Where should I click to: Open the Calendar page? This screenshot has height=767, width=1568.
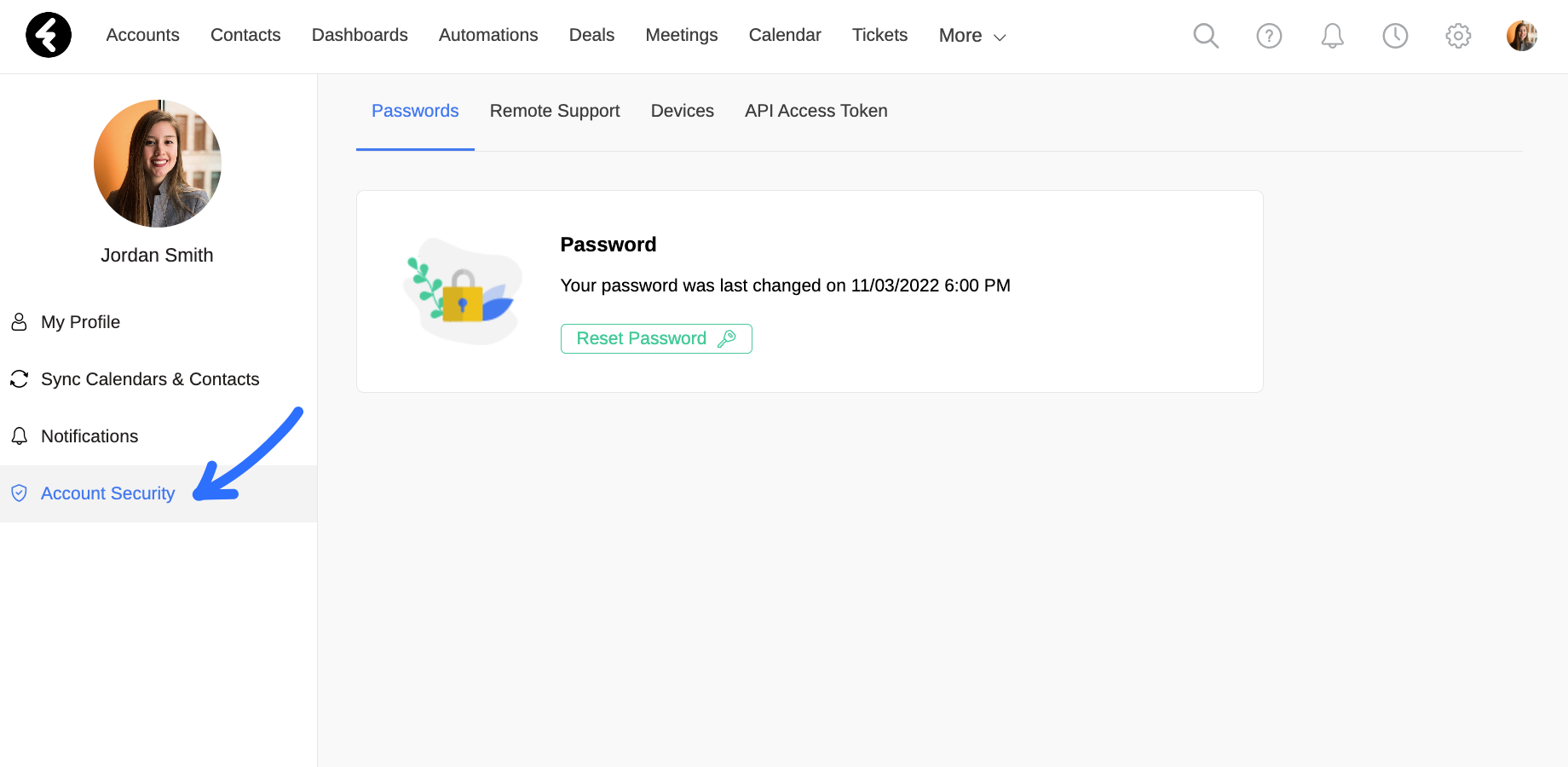coord(785,35)
